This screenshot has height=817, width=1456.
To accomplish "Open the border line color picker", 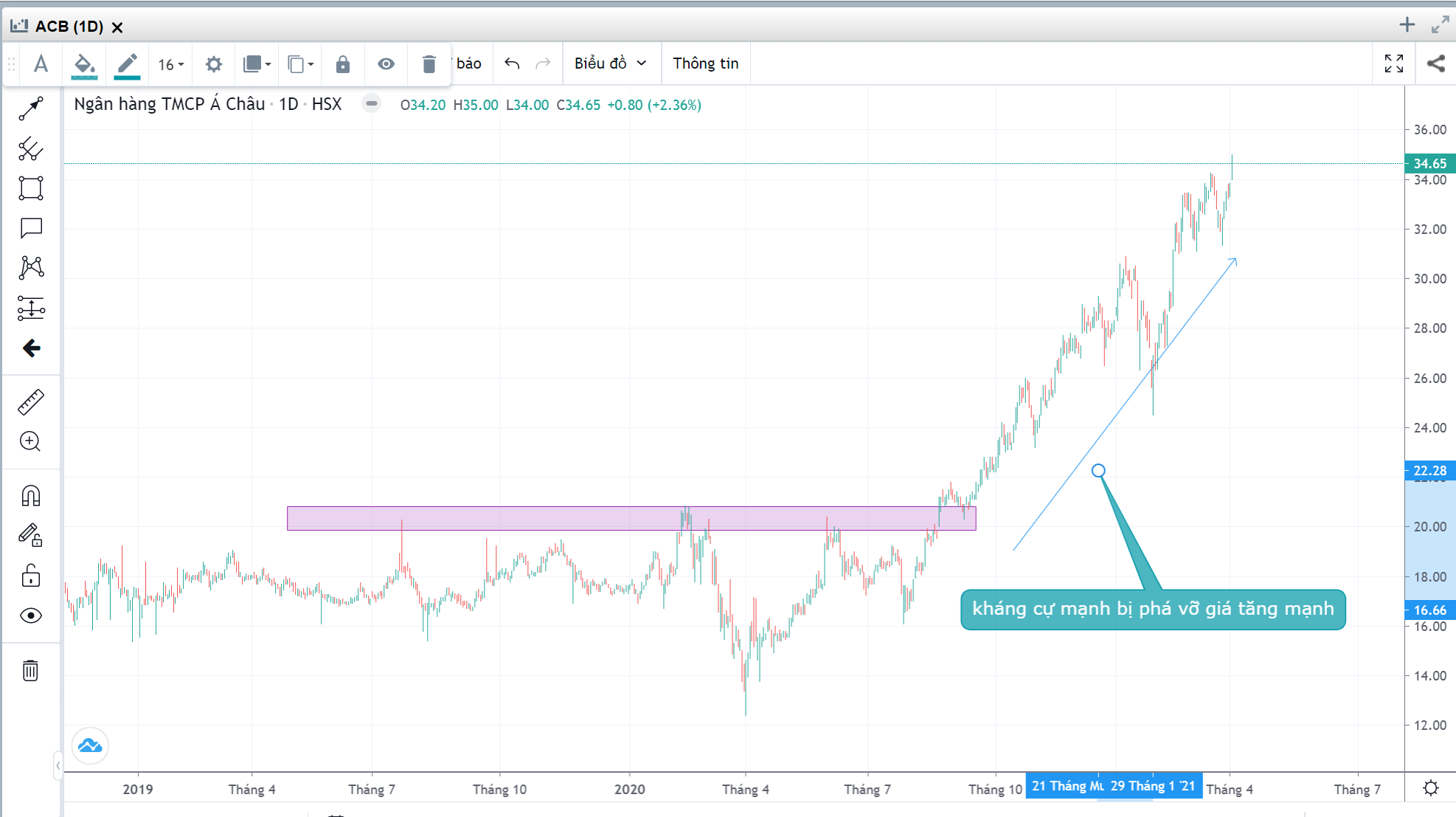I will click(x=127, y=65).
